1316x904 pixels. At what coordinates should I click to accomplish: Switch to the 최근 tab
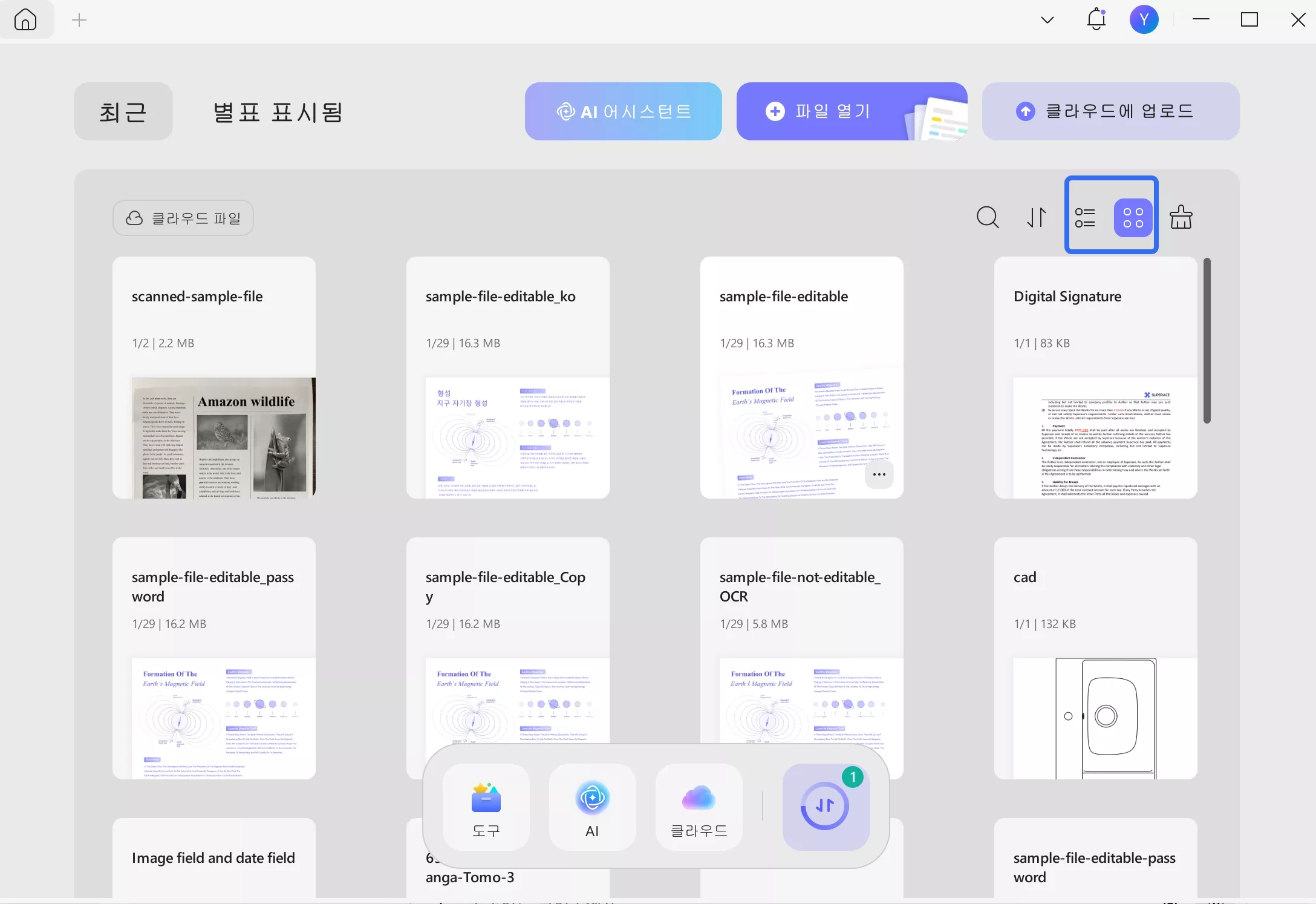click(x=123, y=112)
